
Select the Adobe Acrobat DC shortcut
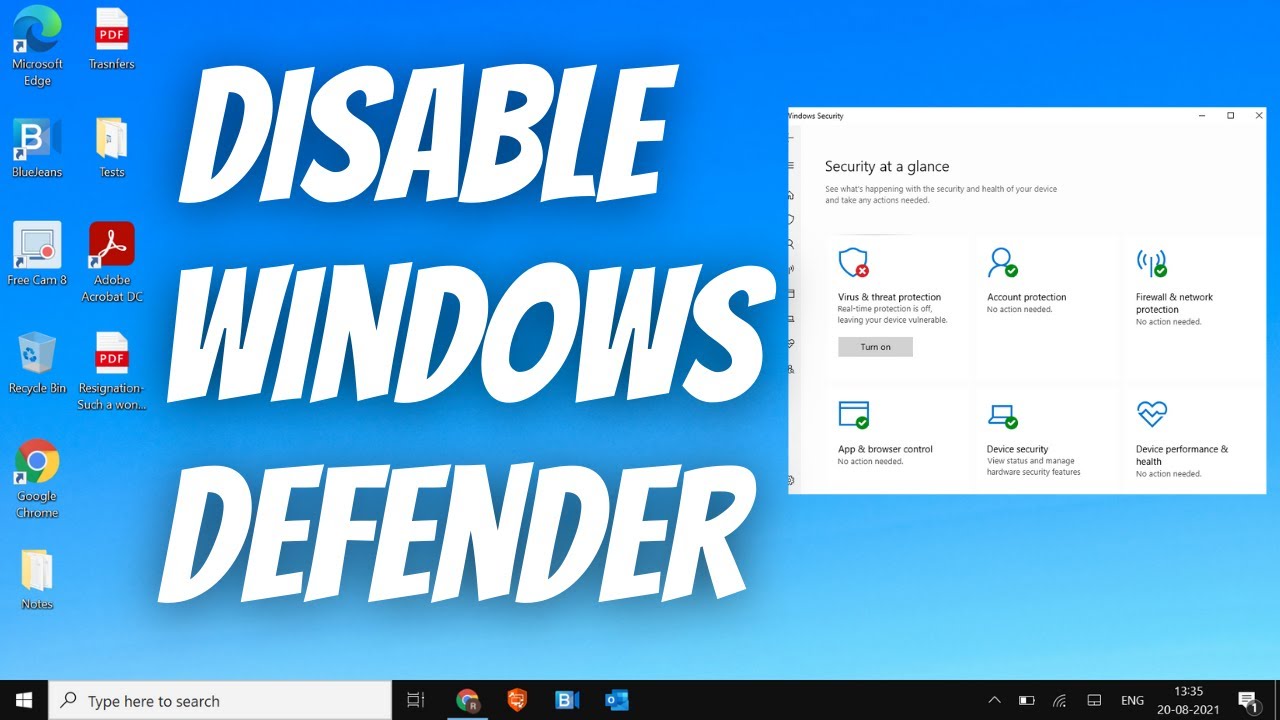112,262
